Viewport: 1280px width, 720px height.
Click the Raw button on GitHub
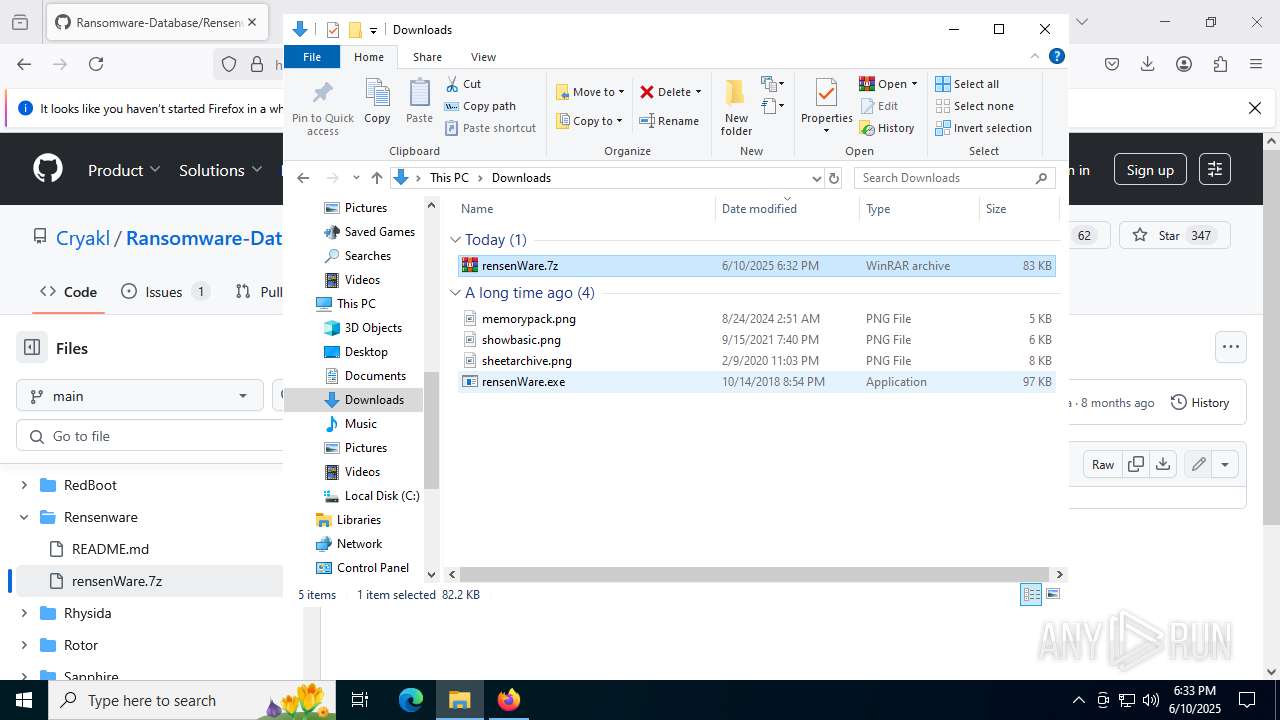[1102, 464]
